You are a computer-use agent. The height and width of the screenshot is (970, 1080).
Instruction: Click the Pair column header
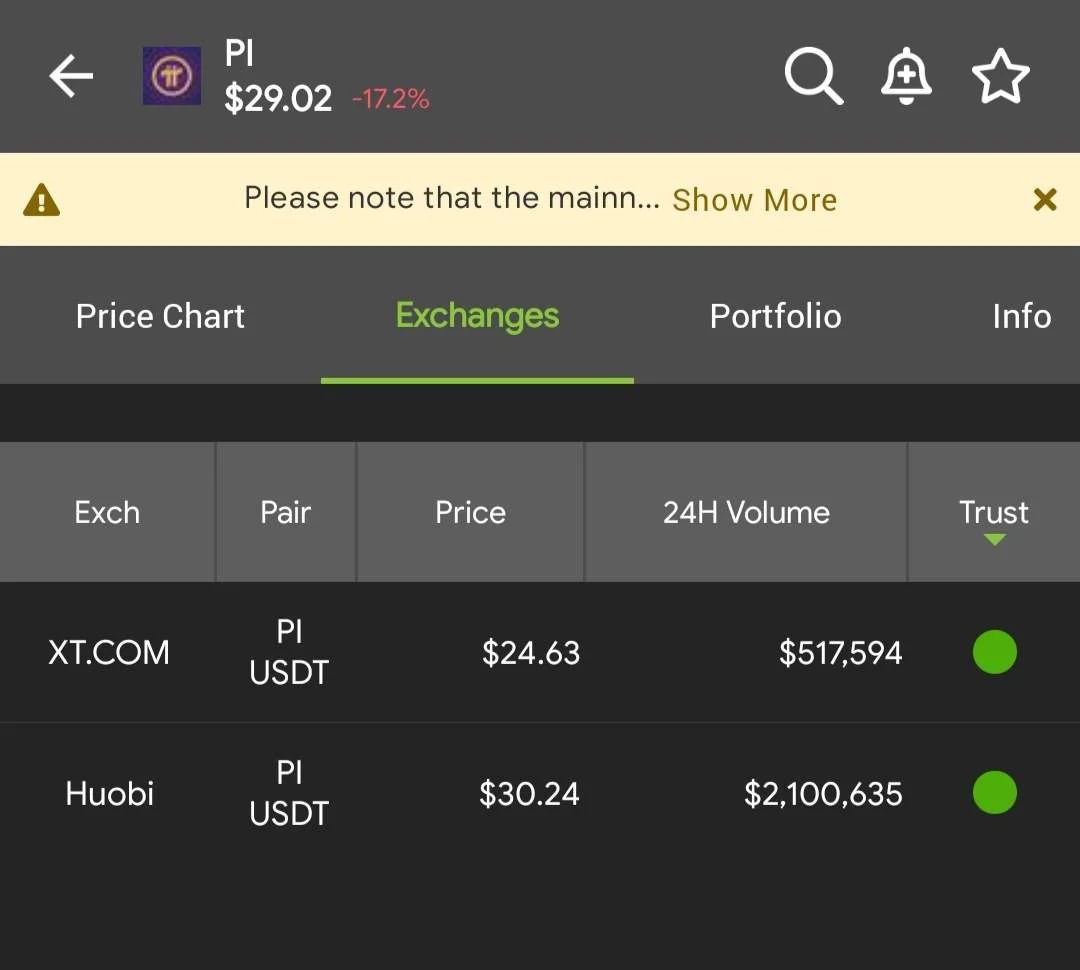pos(286,512)
